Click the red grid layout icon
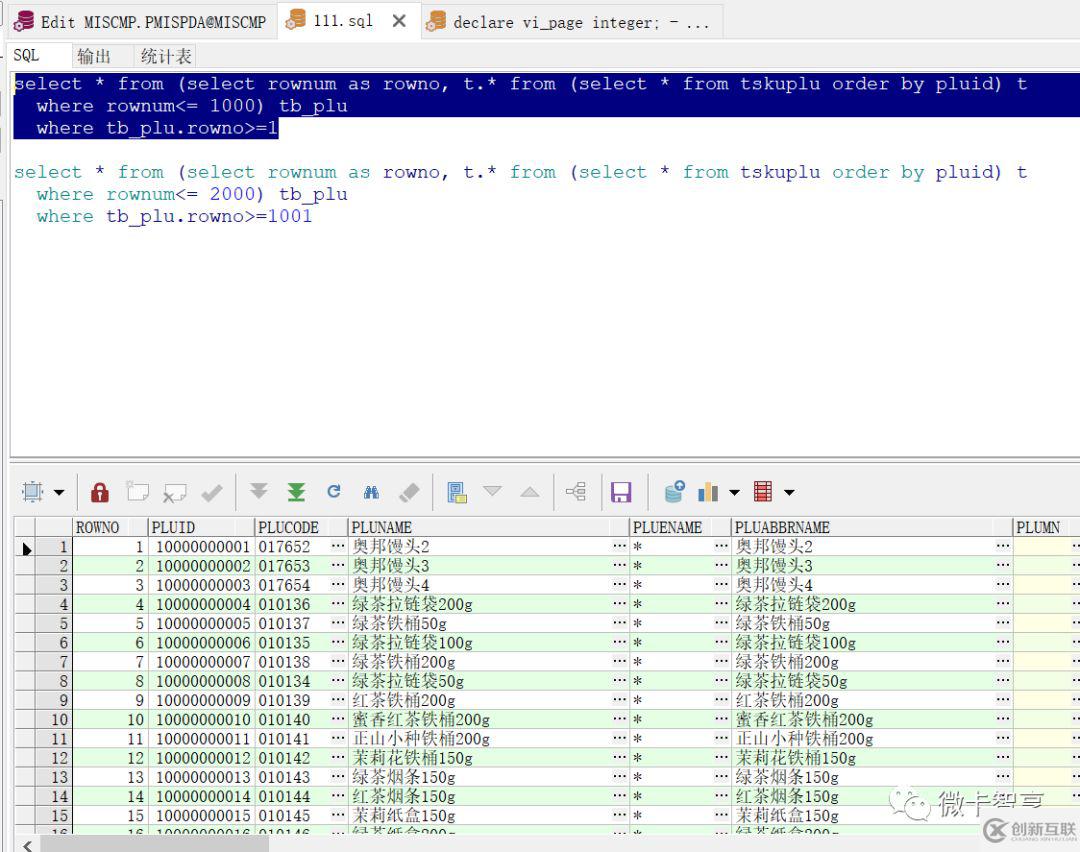Screen dimensions: 1080x852 pyautogui.click(x=763, y=492)
